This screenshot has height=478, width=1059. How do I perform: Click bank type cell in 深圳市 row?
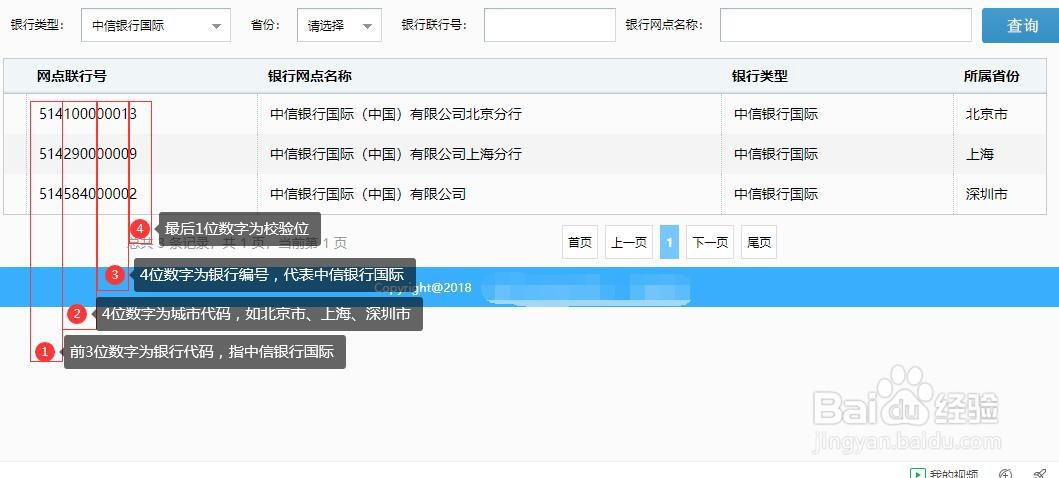click(x=776, y=194)
